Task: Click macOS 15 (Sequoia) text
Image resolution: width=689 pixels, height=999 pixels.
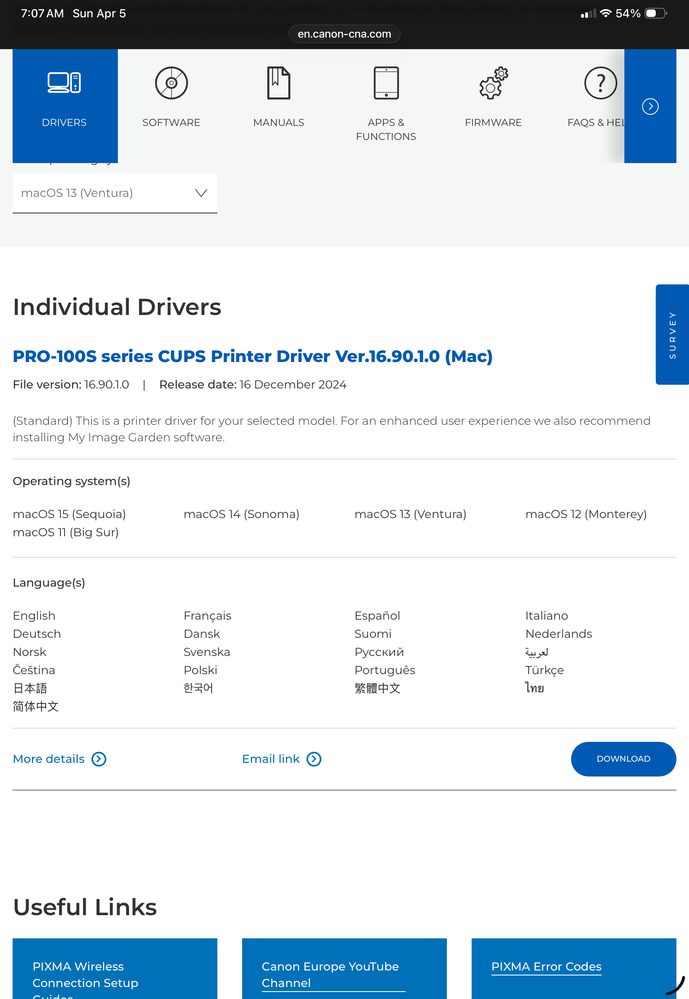Action: (x=69, y=514)
